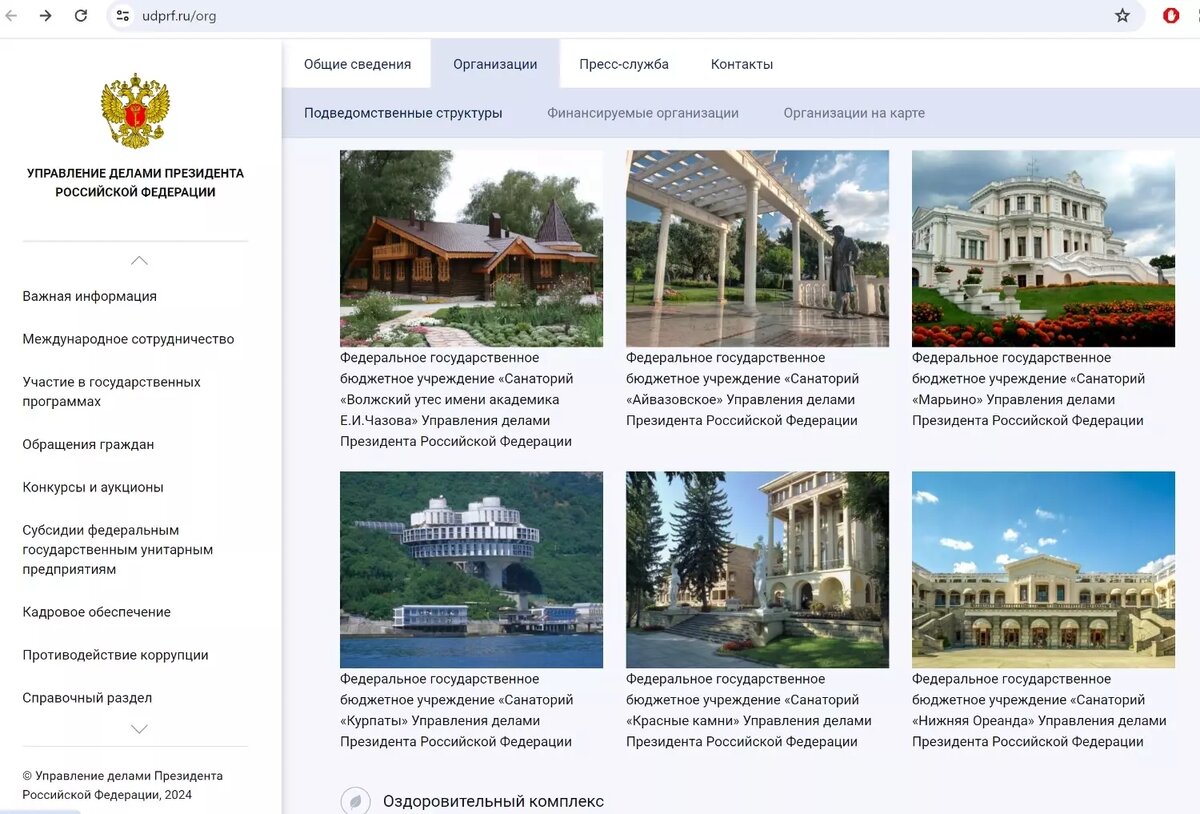Open the Нижняя Ореанда sanatorium photo
Screen dimensions: 1200x814
pos(1043,570)
